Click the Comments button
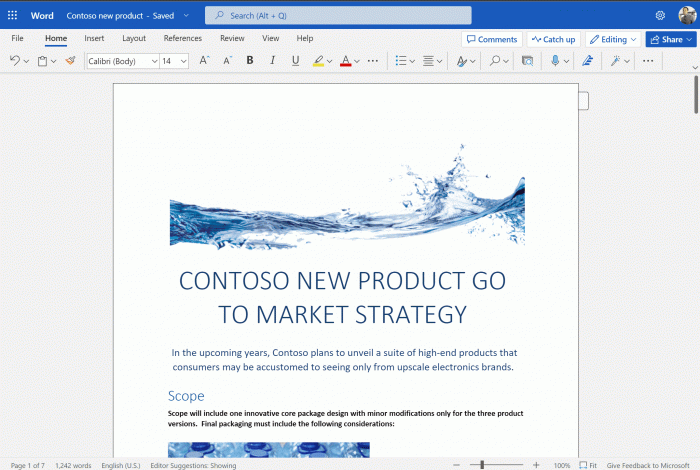This screenshot has height=470, width=700. (x=492, y=39)
